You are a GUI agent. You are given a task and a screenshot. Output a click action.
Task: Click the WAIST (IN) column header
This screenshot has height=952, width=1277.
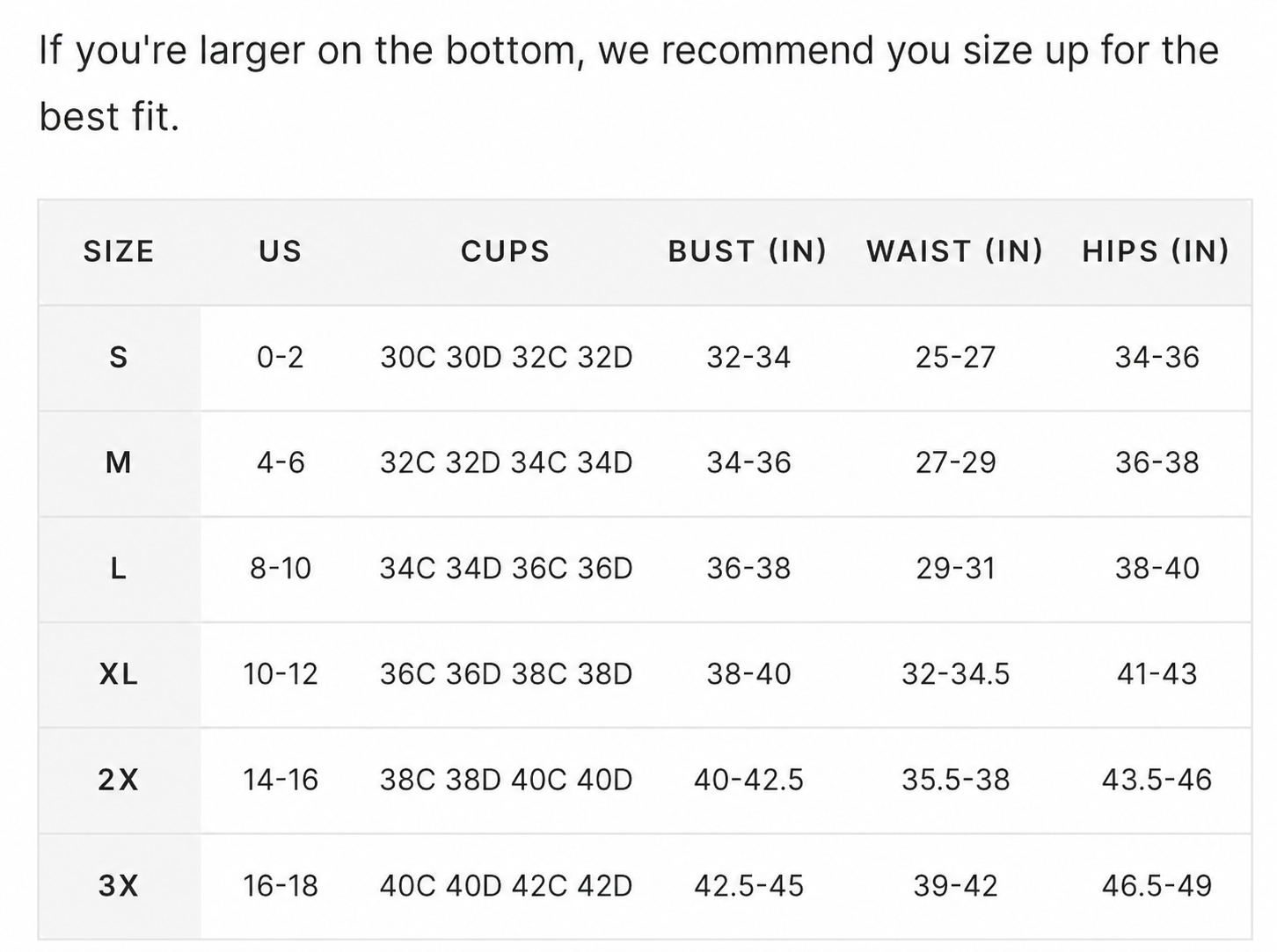click(x=955, y=251)
